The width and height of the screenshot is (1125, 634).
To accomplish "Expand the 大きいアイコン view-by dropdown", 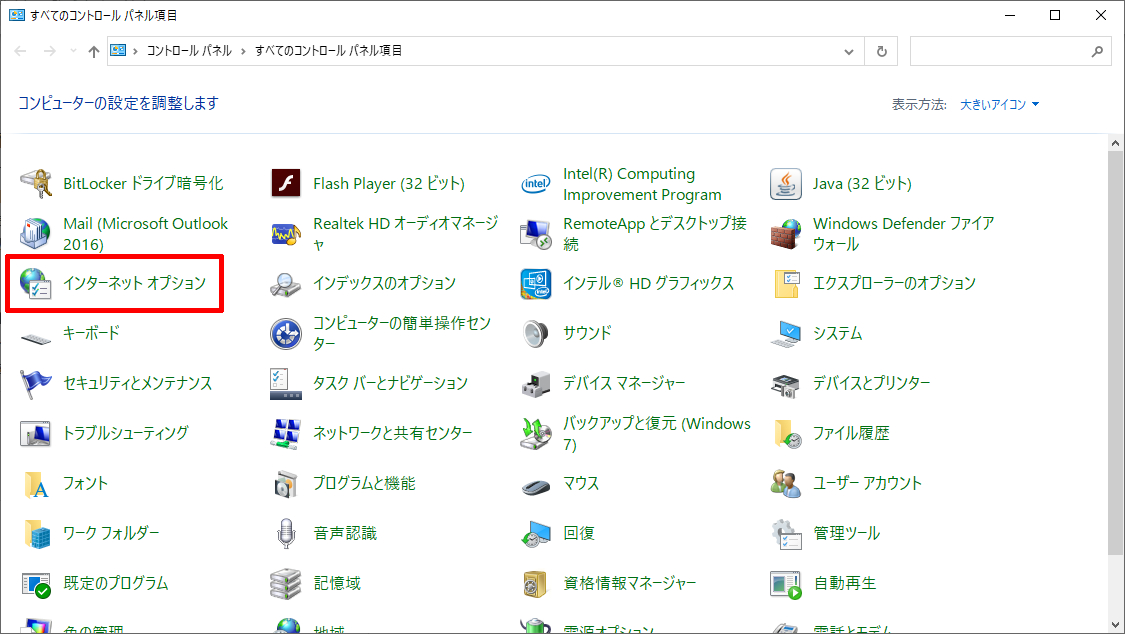I will click(x=999, y=105).
